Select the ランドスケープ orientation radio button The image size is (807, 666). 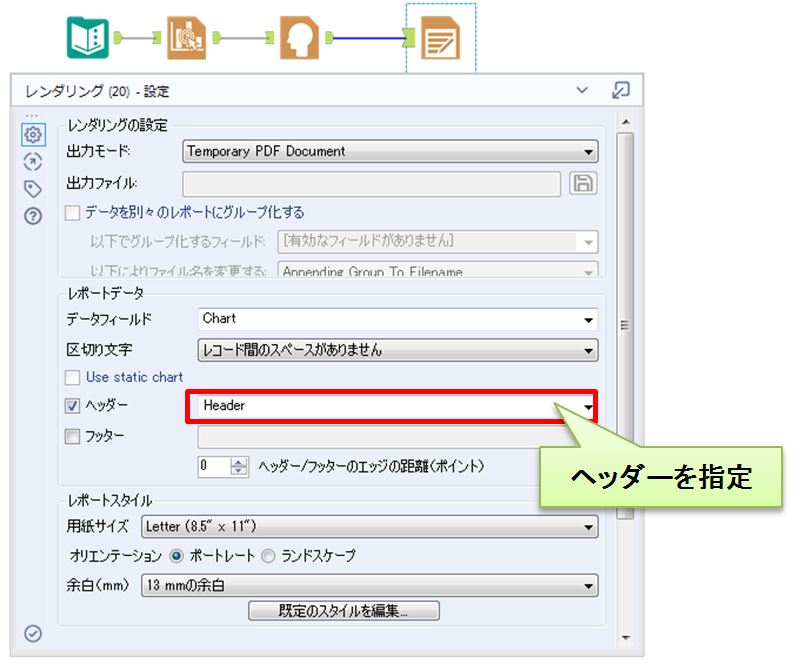268,555
